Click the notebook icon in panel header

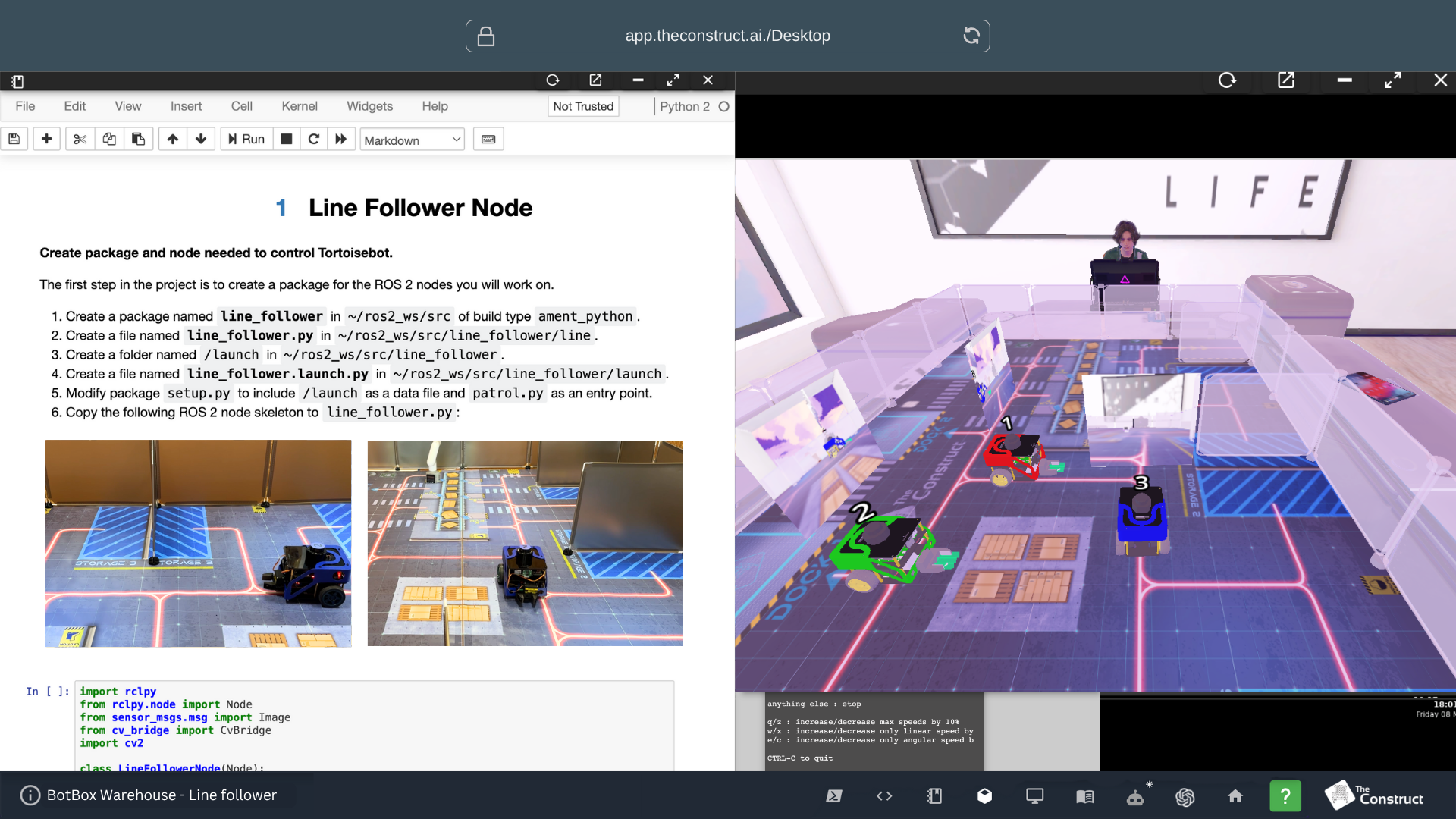click(x=17, y=81)
